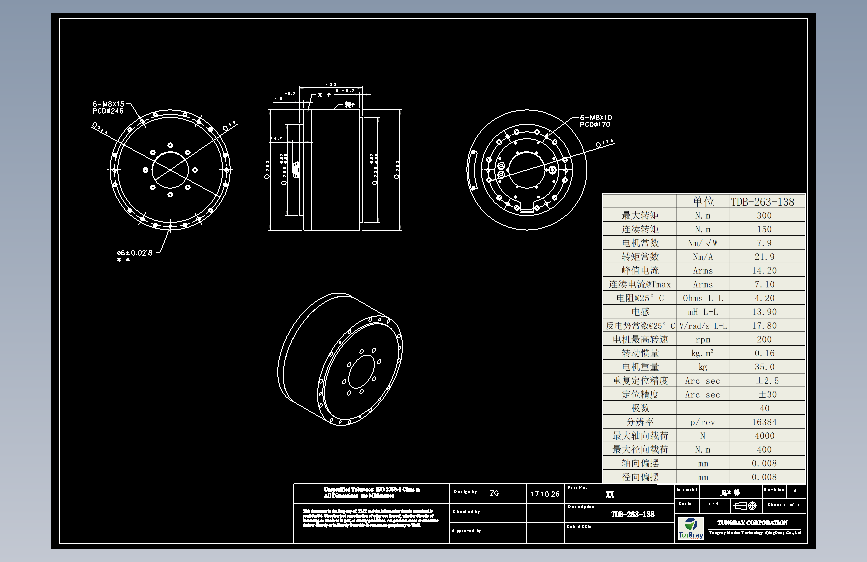Click the 6-M8x10 PCD 170 callout
The image size is (867, 562).
point(596,121)
